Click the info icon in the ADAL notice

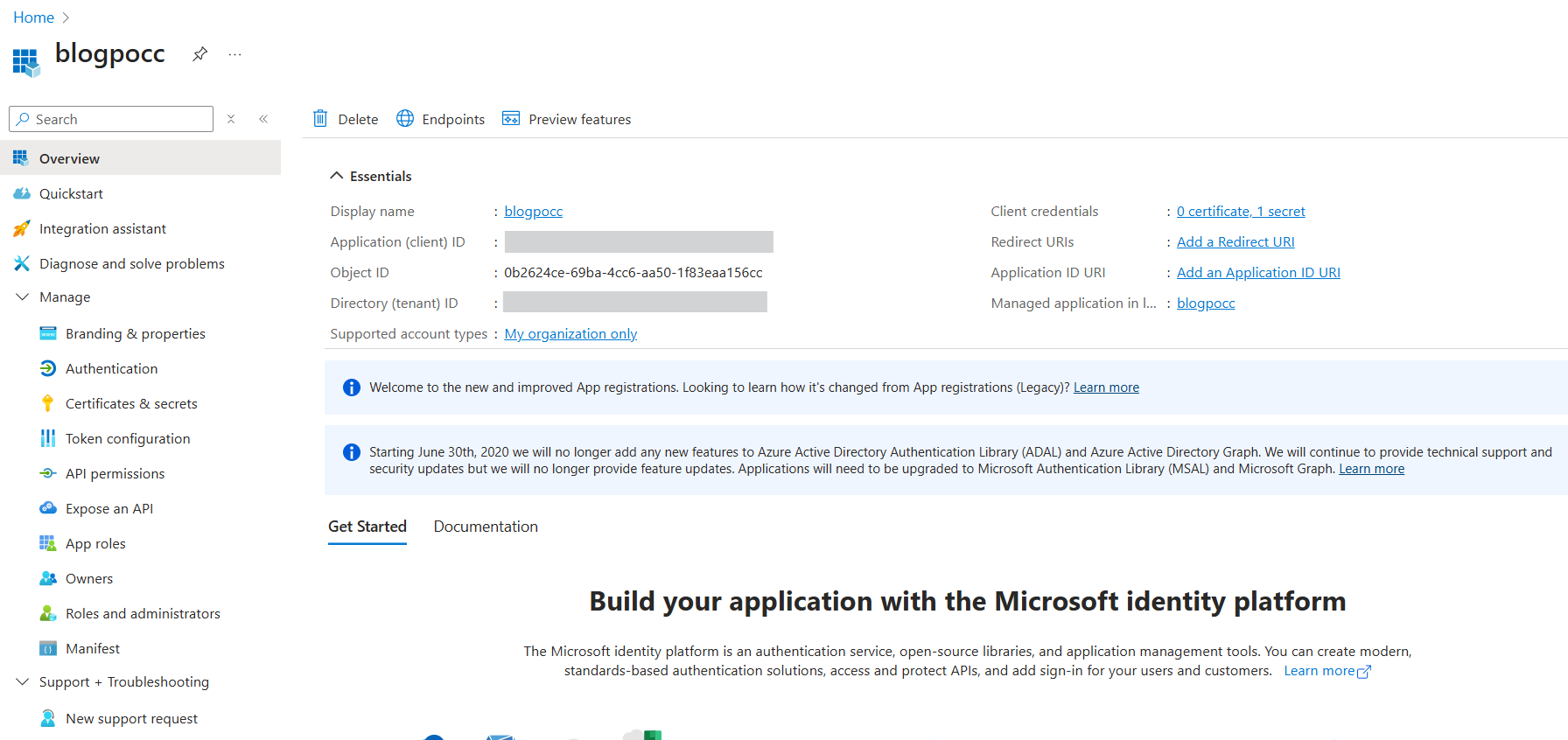pos(352,452)
